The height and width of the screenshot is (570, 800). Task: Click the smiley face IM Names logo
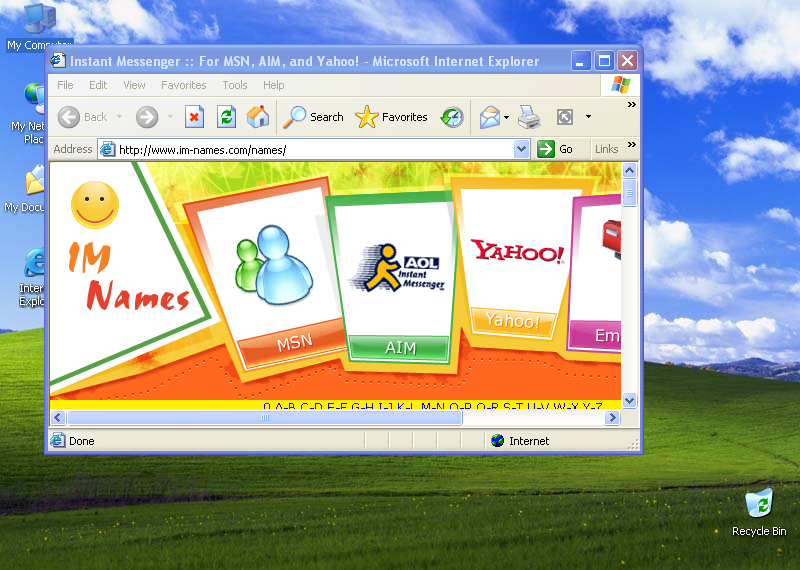[x=95, y=205]
